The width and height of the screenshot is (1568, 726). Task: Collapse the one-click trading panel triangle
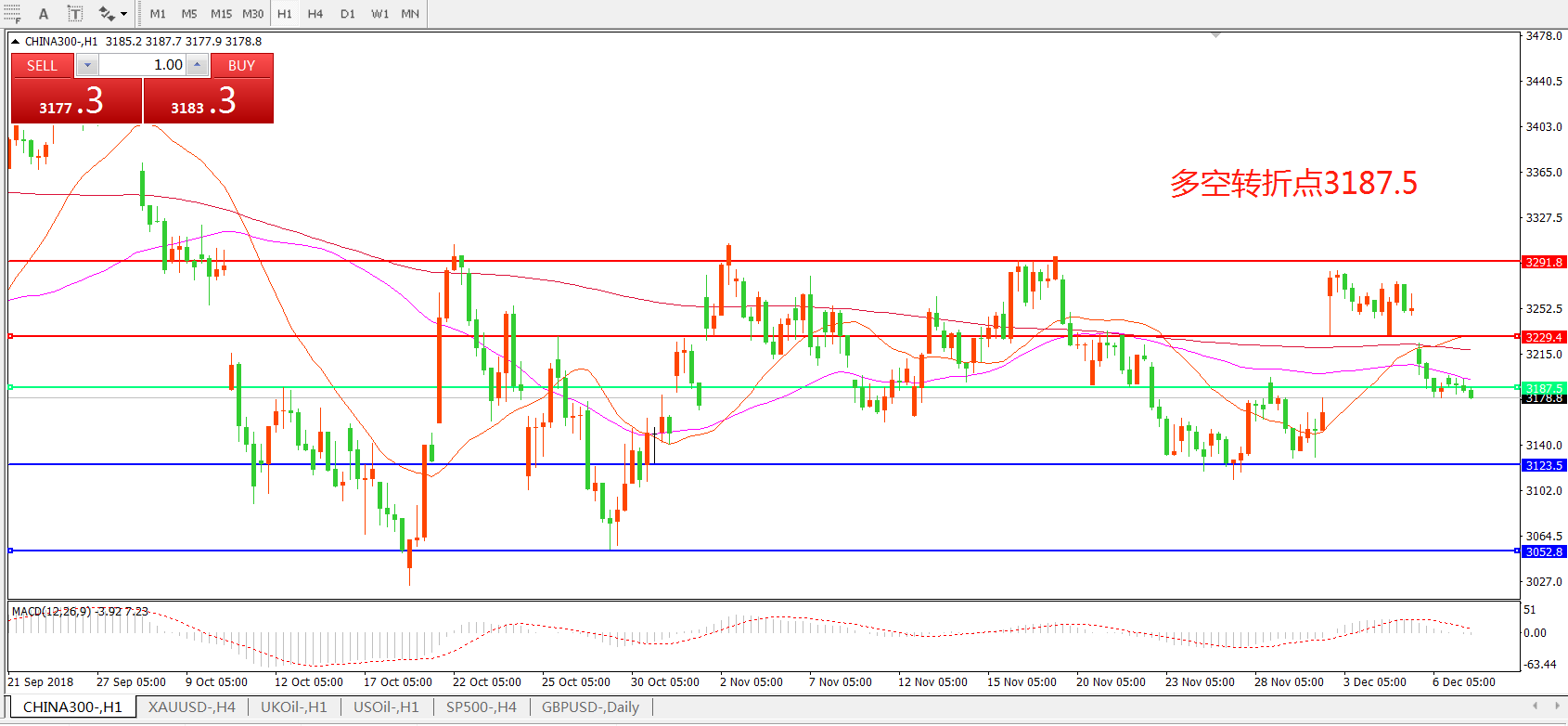tap(16, 42)
